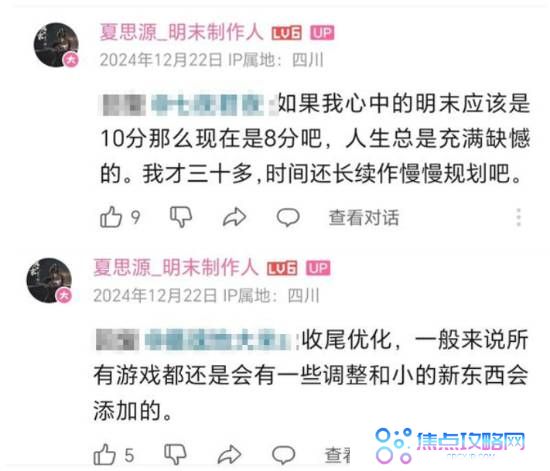550x471 pixels.
Task: Open username 夏思源_明末制作人 in second comment
Action: [176, 268]
